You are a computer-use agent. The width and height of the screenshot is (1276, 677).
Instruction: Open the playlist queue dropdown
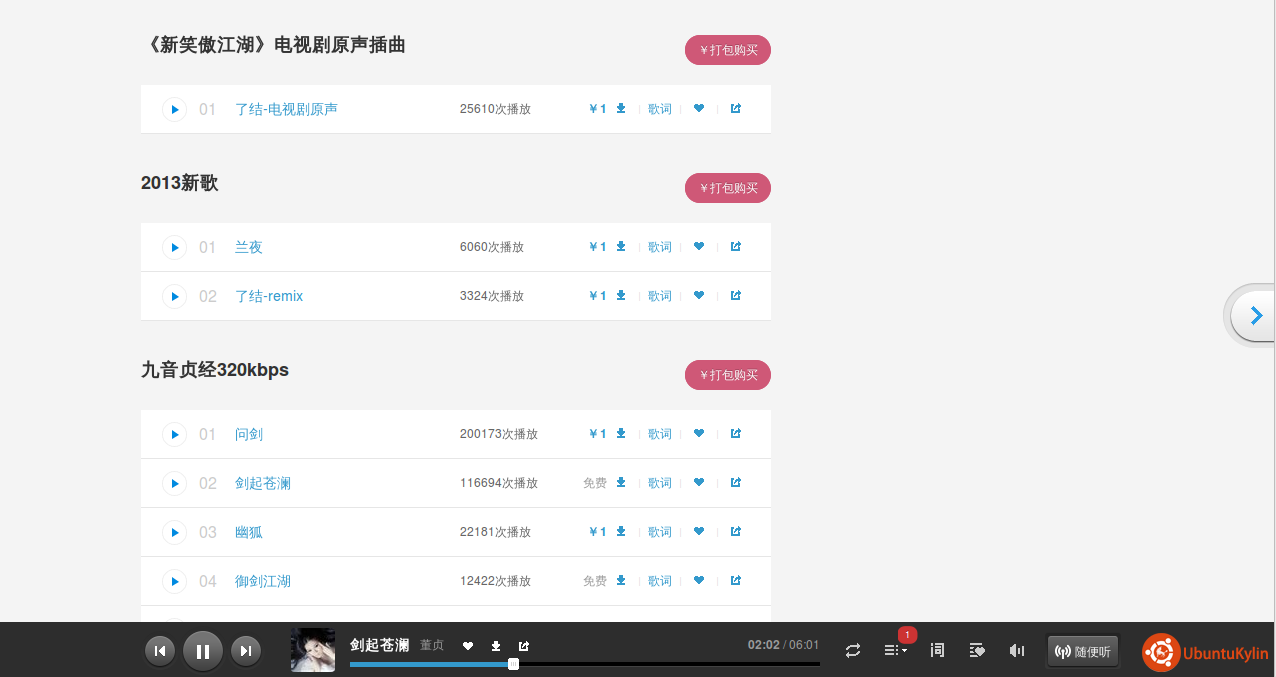(895, 651)
